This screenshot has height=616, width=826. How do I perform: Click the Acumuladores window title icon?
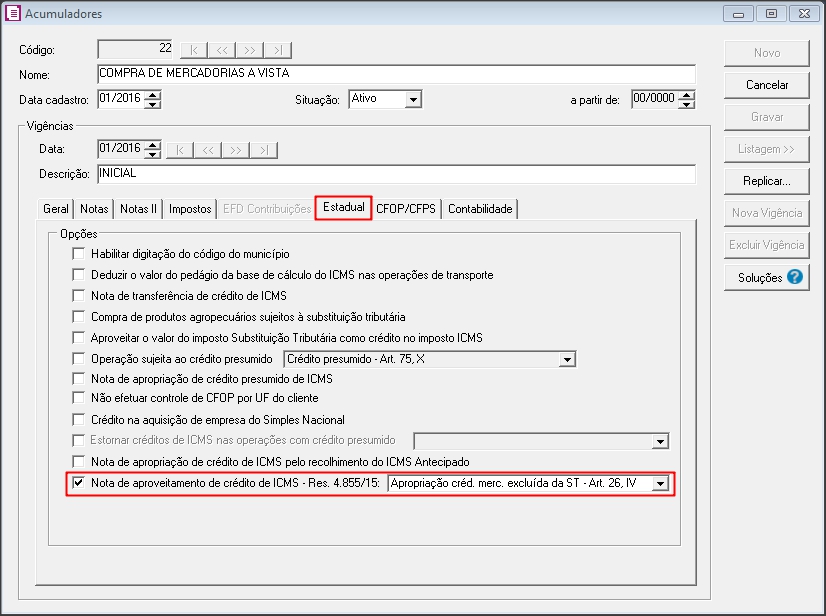click(x=13, y=14)
